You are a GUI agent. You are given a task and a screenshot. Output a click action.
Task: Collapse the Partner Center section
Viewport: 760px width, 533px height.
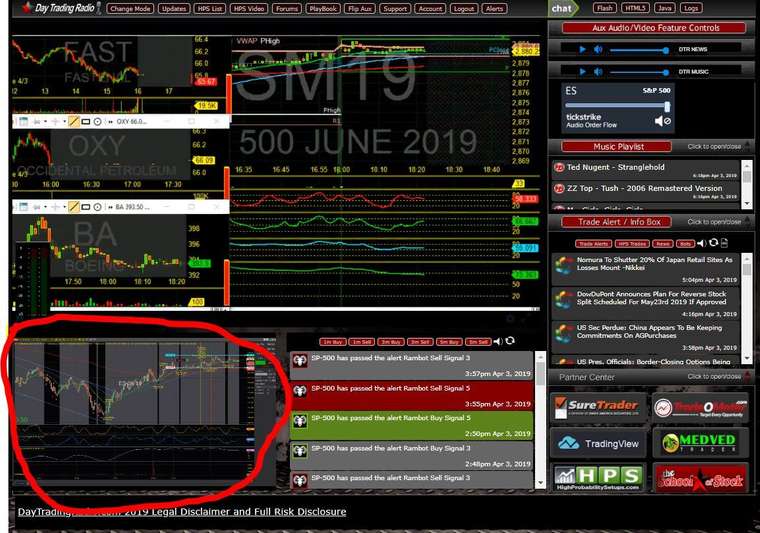coord(713,377)
